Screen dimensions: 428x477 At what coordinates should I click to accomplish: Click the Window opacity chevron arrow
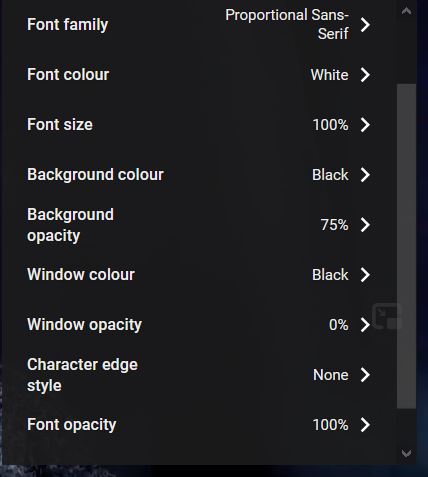coord(365,325)
